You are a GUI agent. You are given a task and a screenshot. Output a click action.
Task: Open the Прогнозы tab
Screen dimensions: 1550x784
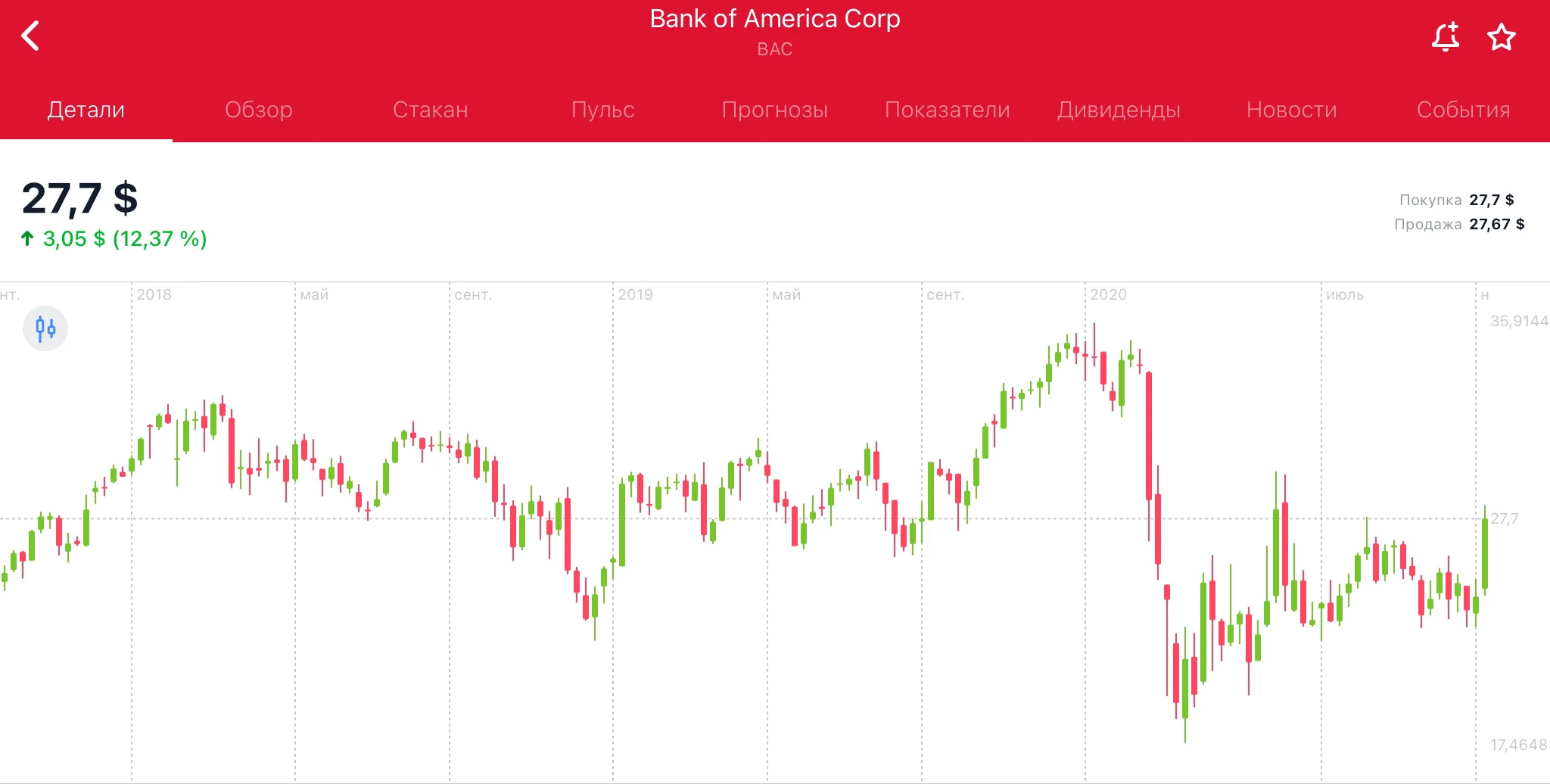point(775,110)
